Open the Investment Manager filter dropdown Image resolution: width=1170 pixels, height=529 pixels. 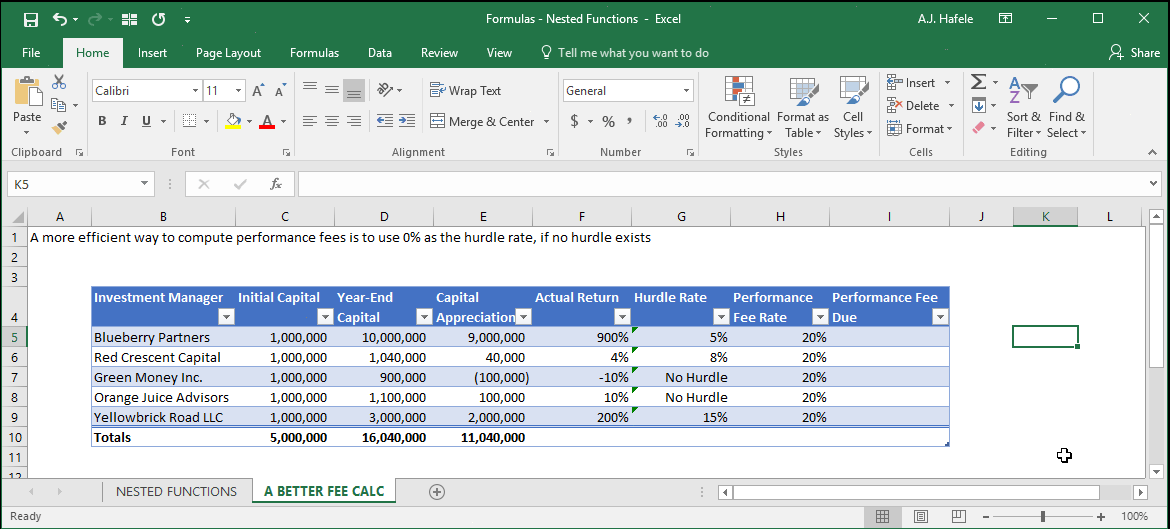coord(227,317)
